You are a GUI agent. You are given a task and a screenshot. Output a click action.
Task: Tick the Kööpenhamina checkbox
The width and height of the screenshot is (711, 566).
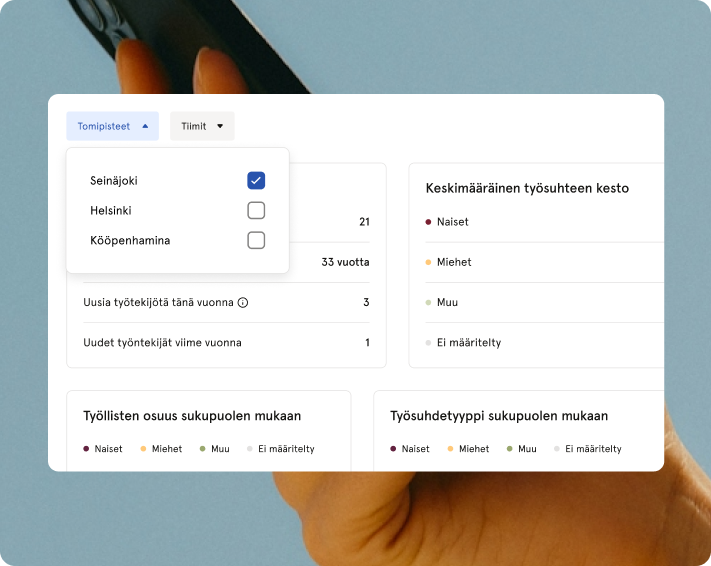point(256,240)
